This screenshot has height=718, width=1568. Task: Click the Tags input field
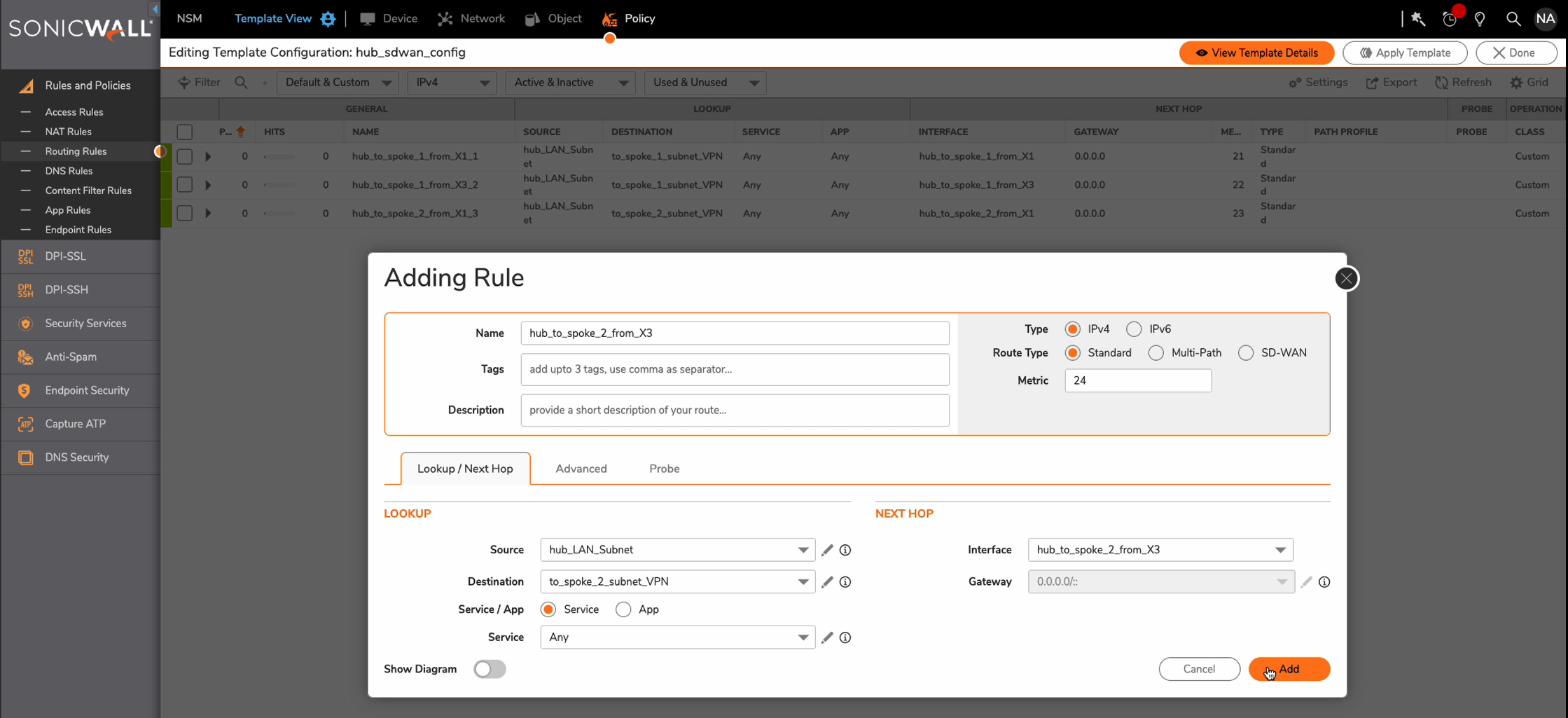(735, 369)
